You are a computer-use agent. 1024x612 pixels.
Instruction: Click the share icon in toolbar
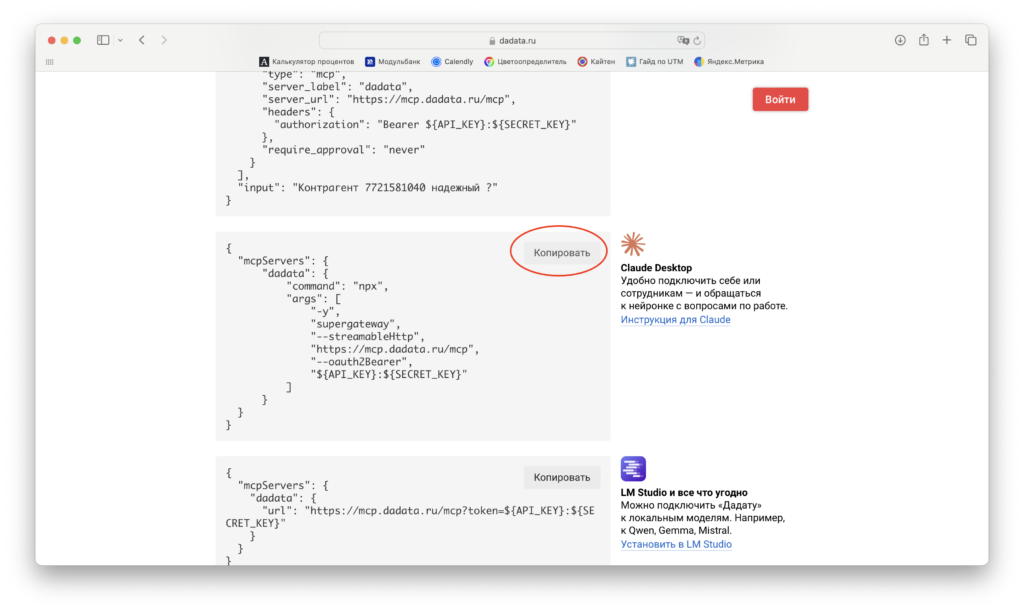point(923,40)
